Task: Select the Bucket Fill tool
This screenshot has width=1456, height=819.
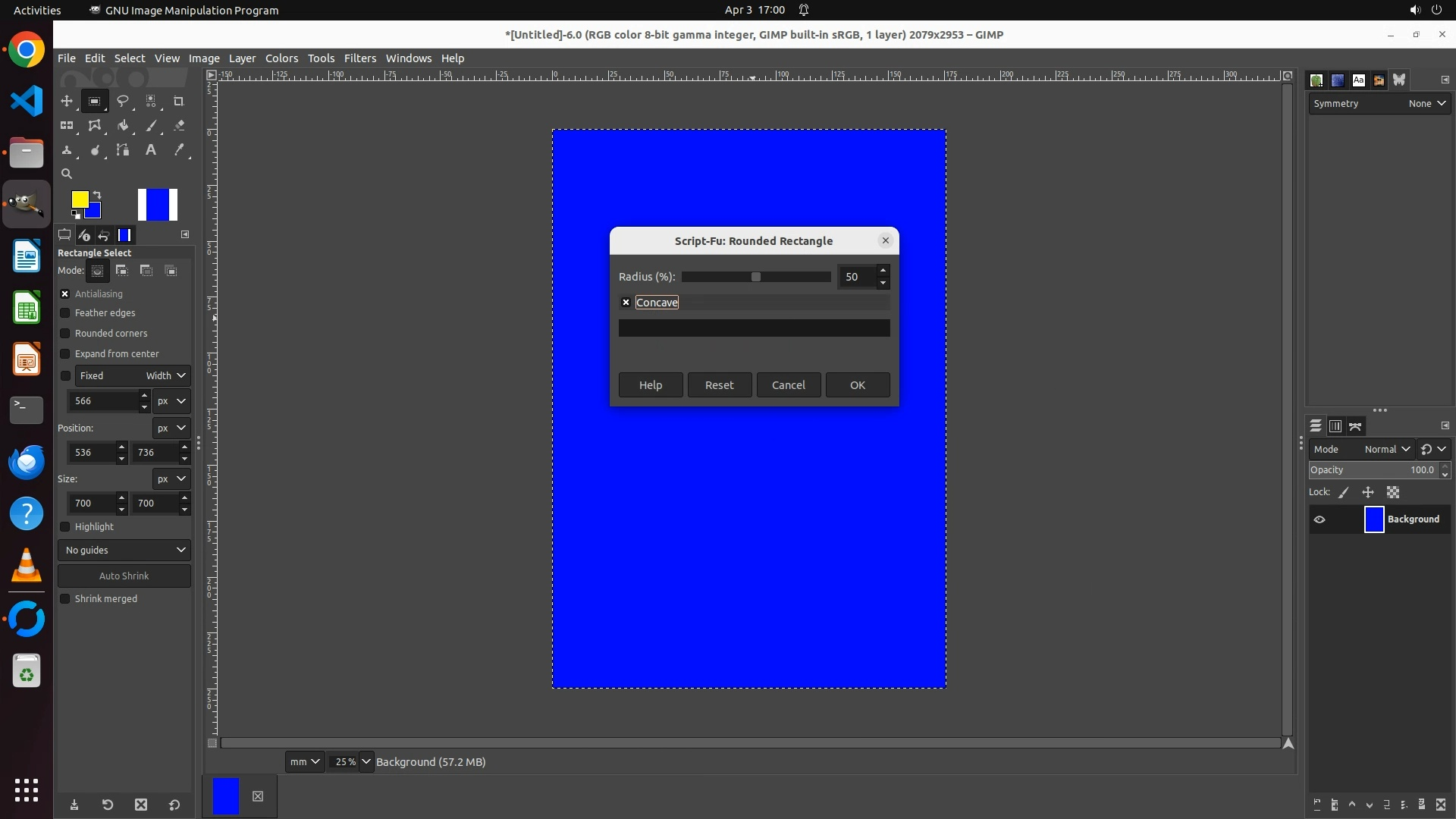Action: pyautogui.click(x=122, y=126)
